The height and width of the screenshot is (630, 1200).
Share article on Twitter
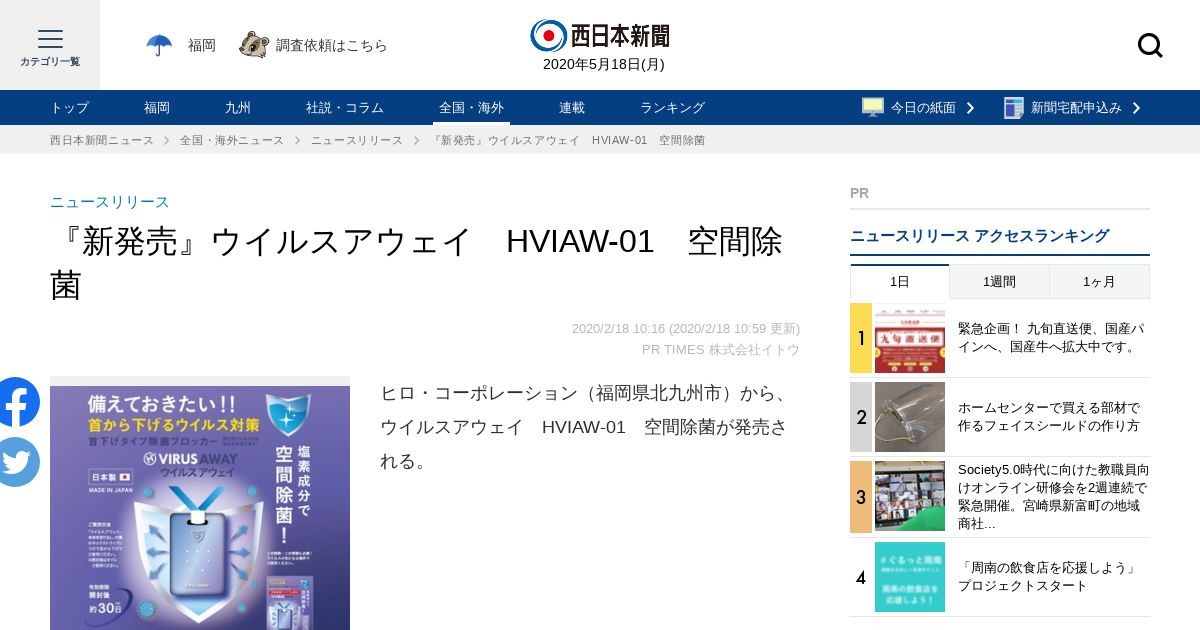17,462
